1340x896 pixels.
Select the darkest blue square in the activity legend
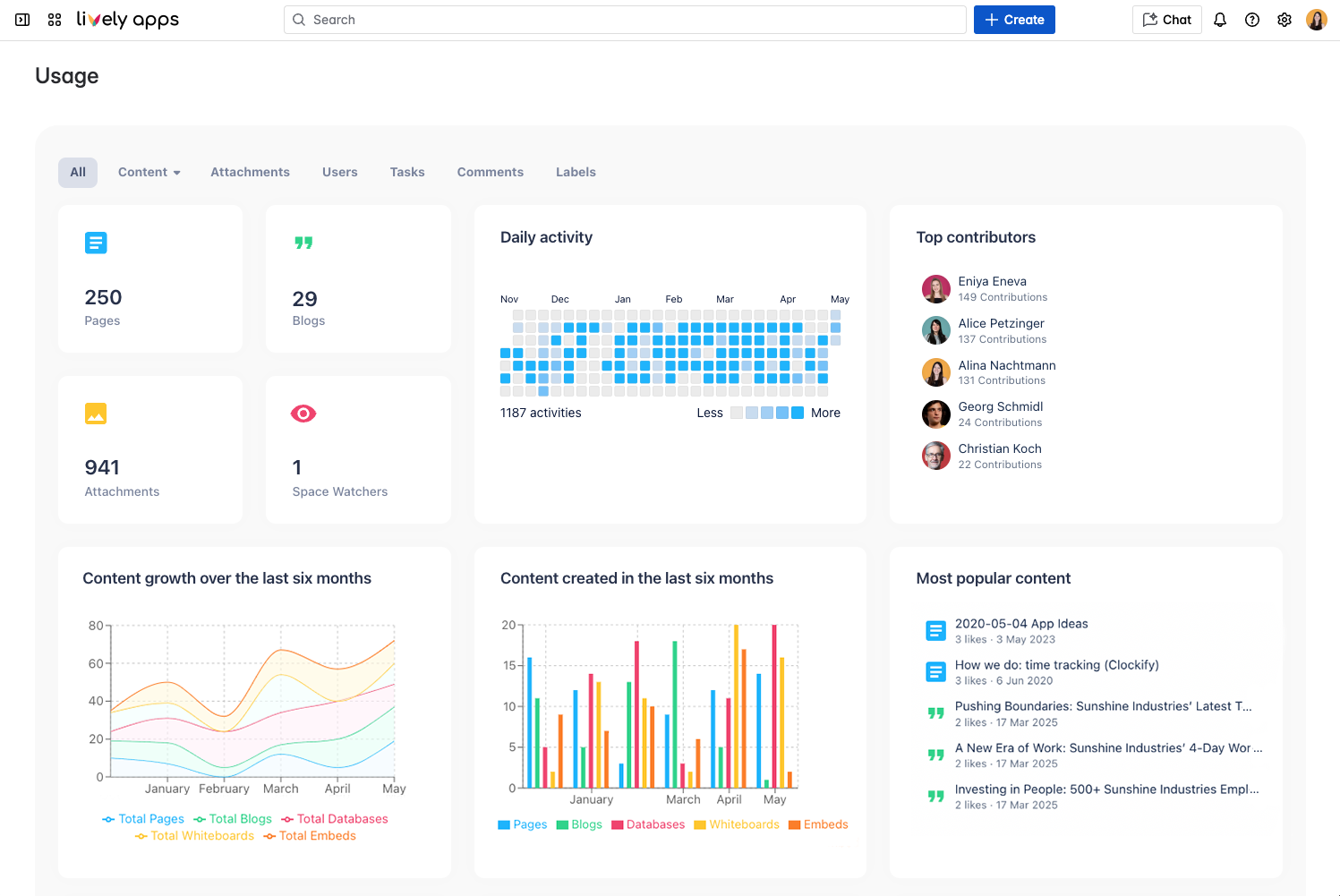click(x=797, y=413)
